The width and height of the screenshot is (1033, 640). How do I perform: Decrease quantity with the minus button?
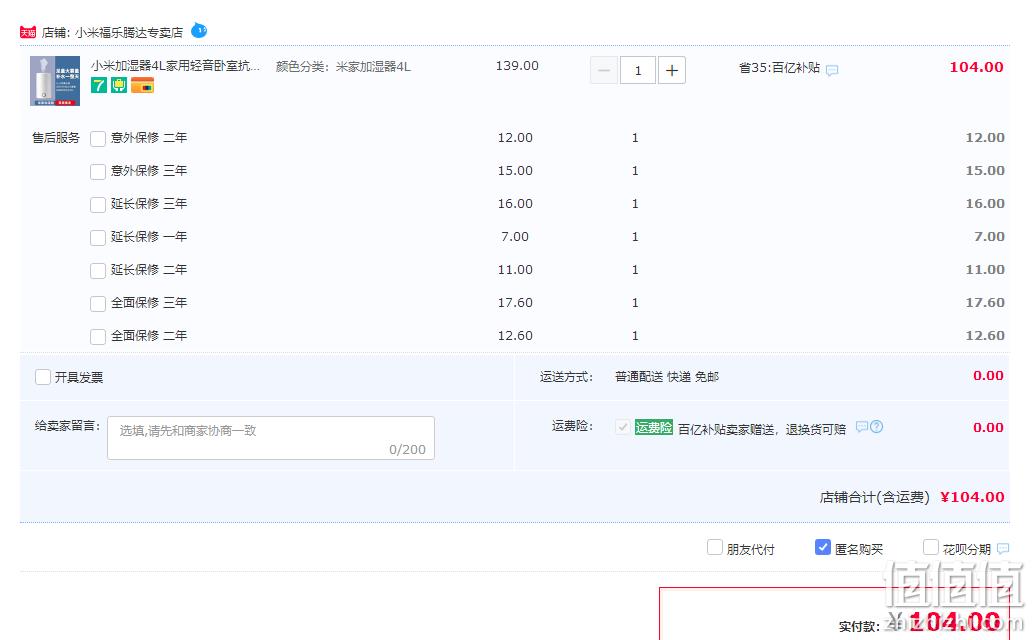(x=603, y=71)
